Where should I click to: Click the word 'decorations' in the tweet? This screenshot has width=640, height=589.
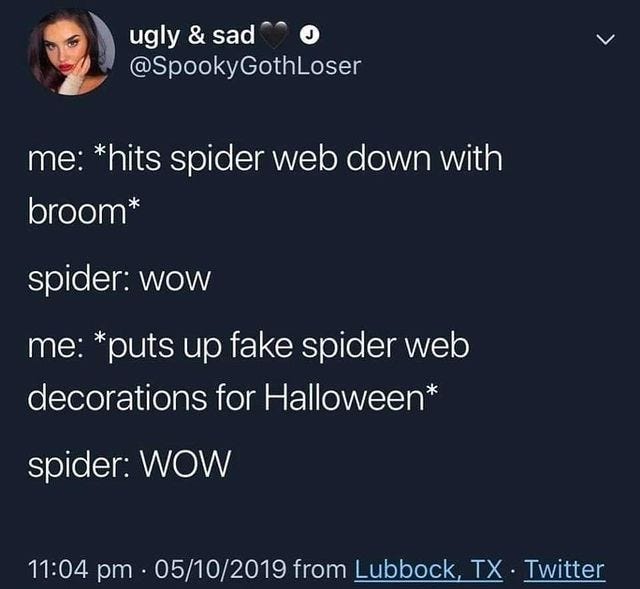coord(118,398)
